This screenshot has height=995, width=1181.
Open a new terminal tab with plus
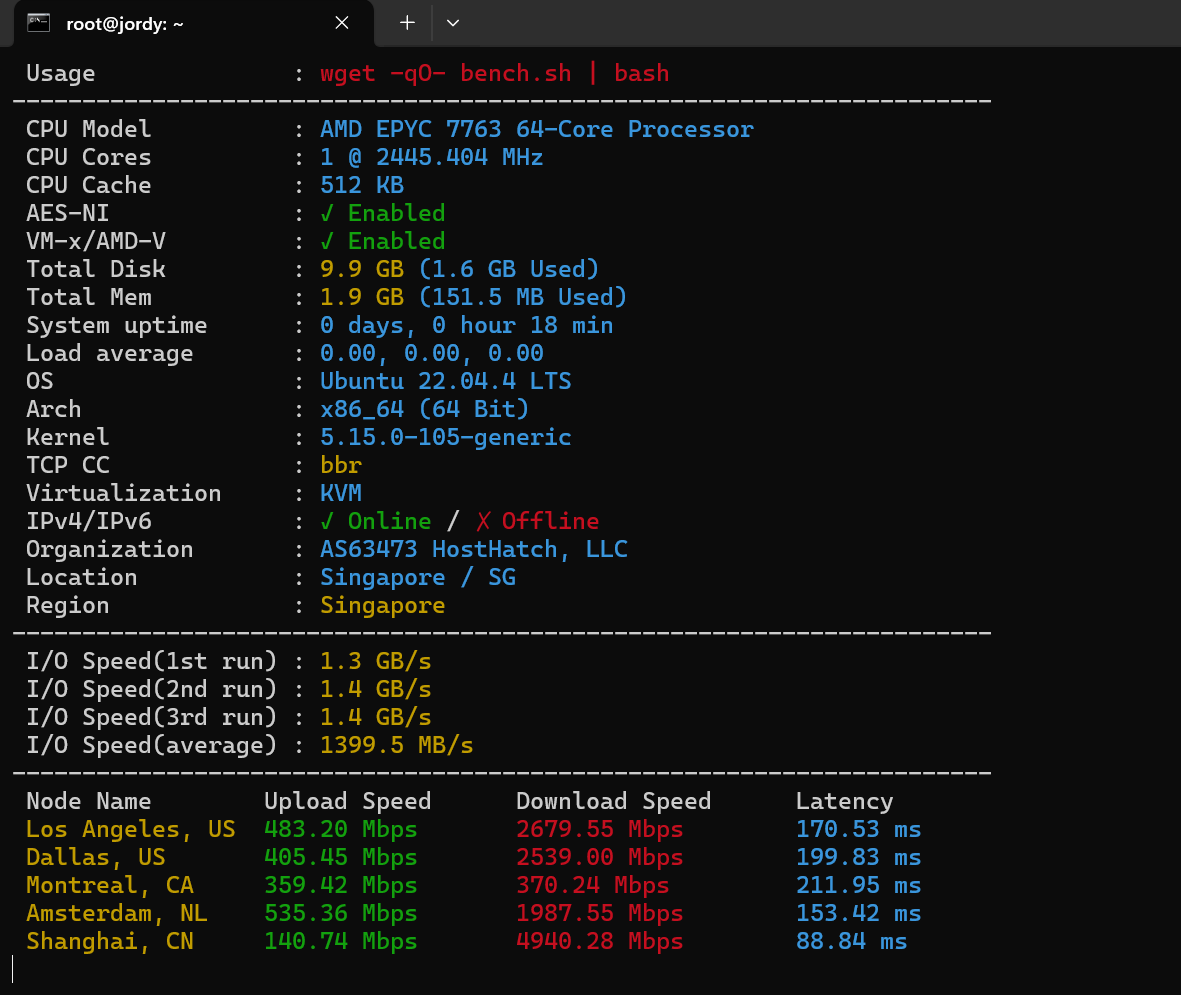tap(407, 23)
